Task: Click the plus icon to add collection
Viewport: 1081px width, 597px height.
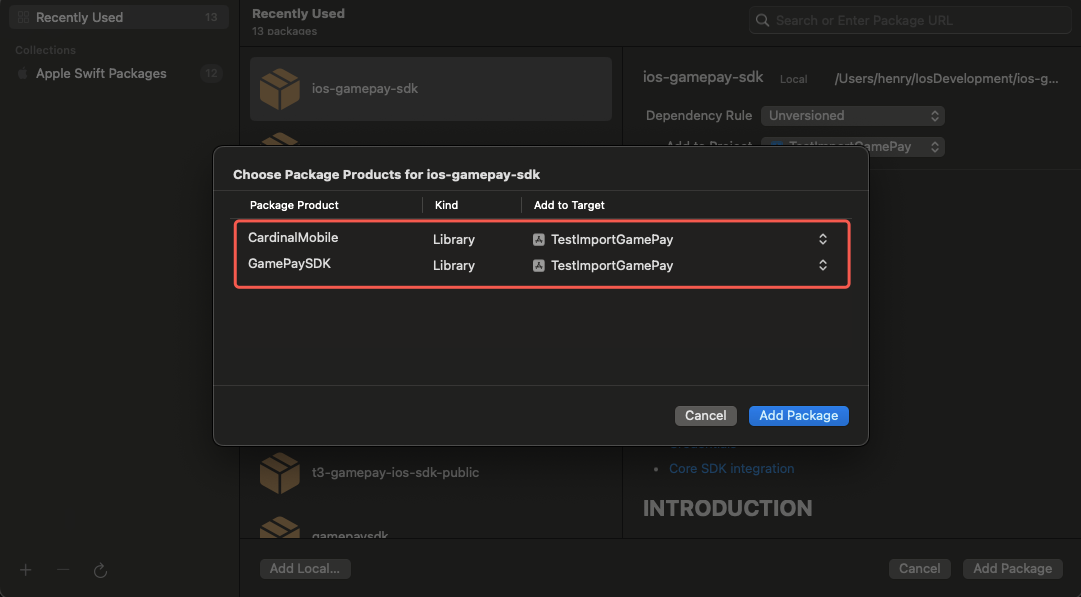Action: [26, 569]
